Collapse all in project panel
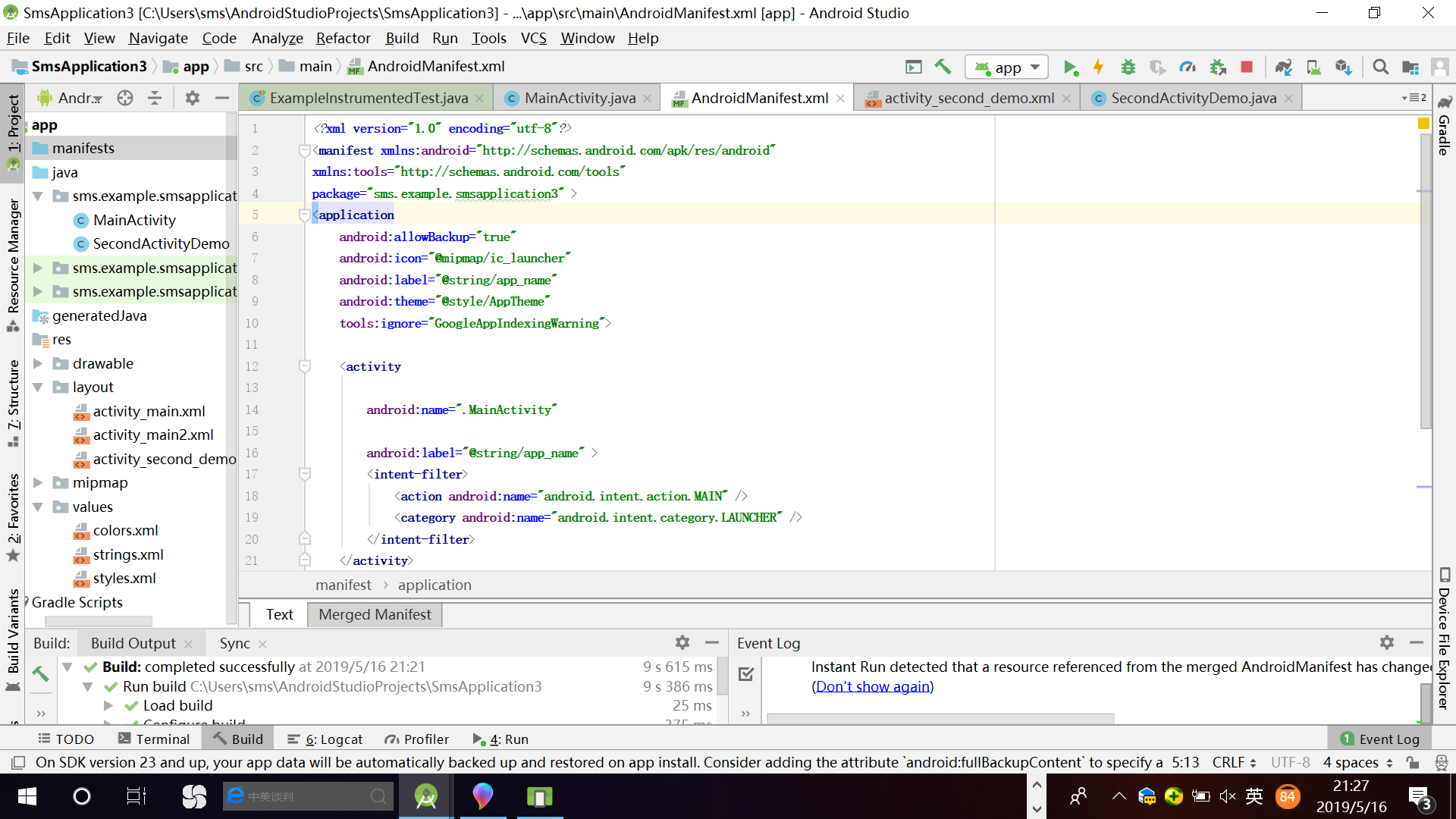Viewport: 1456px width, 819px height. coord(155,98)
